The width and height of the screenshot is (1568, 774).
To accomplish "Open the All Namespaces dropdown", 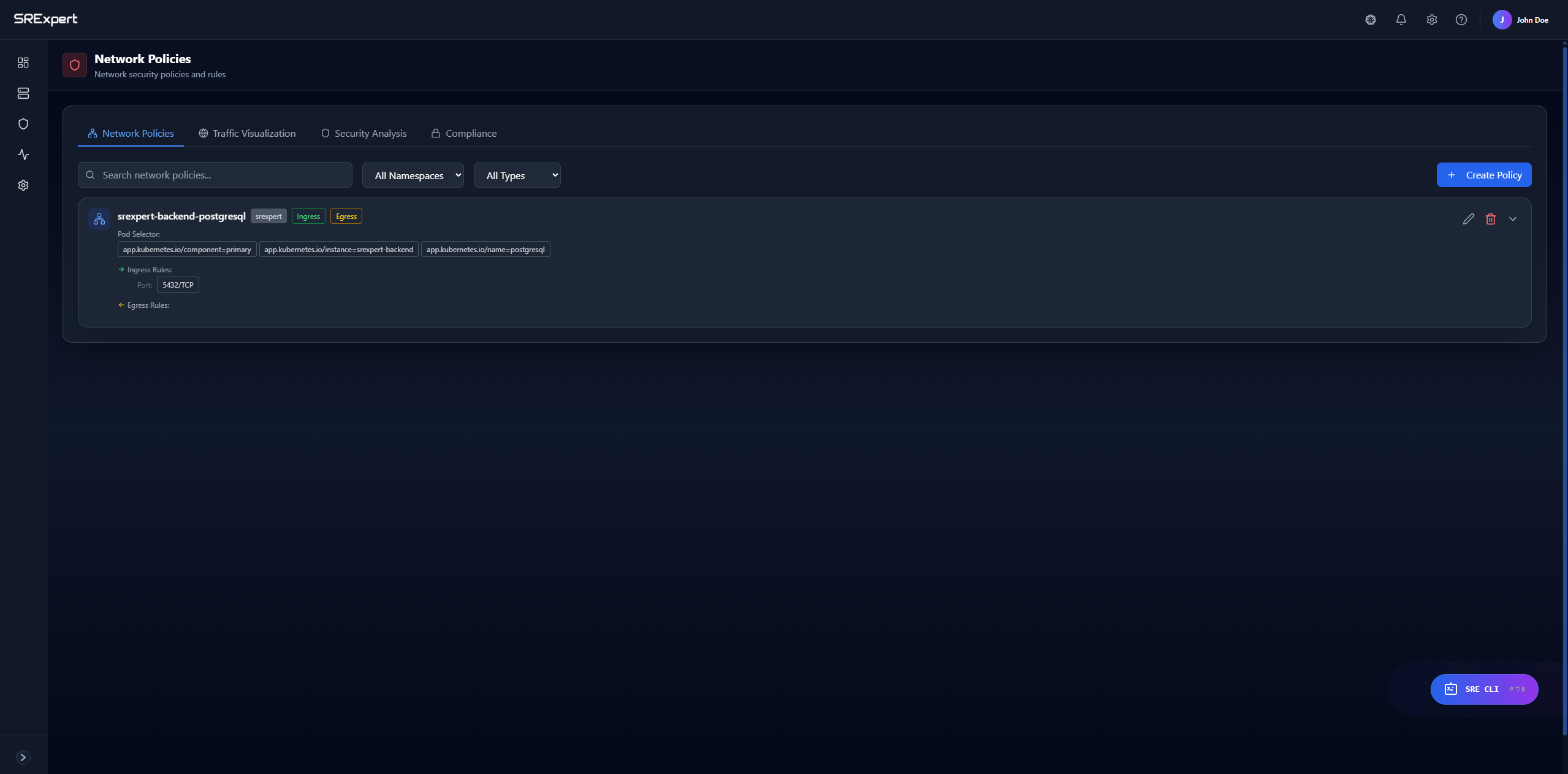I will tap(413, 175).
